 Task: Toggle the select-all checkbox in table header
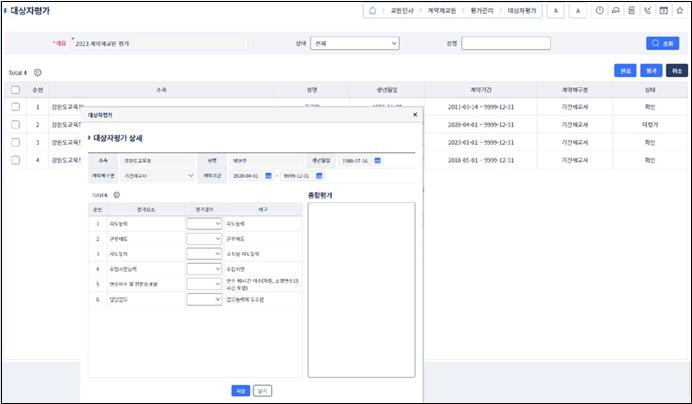coord(15,90)
